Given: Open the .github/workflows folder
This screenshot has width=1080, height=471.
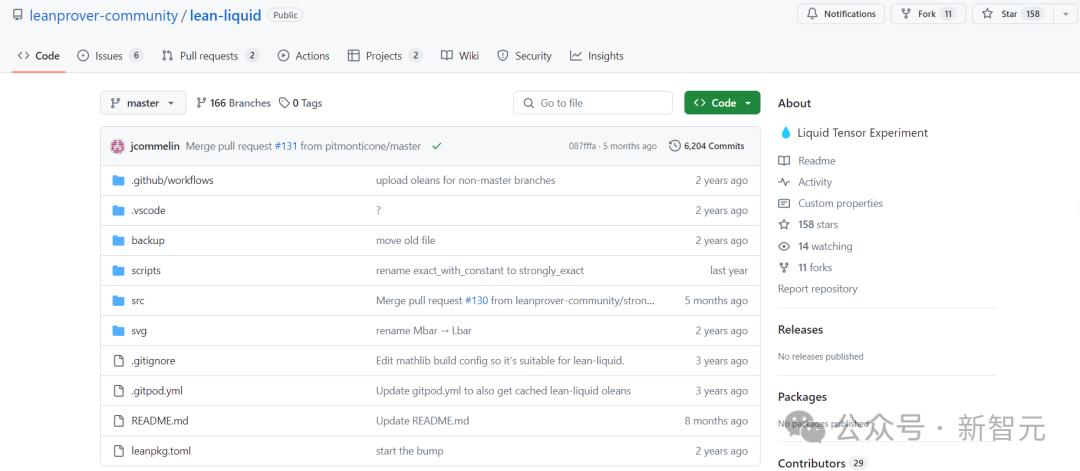Looking at the screenshot, I should [x=172, y=180].
